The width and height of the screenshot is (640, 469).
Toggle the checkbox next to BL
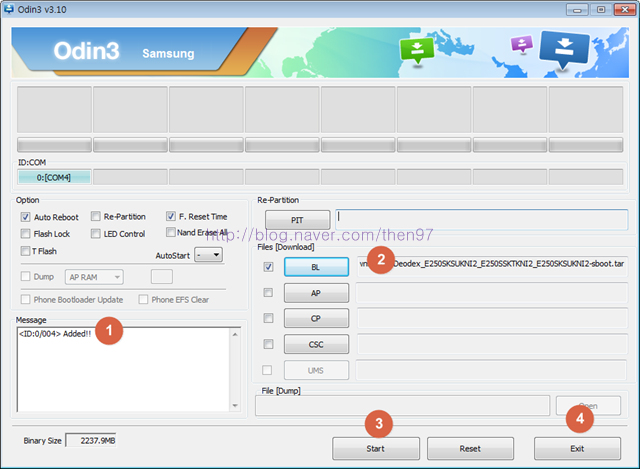268,267
